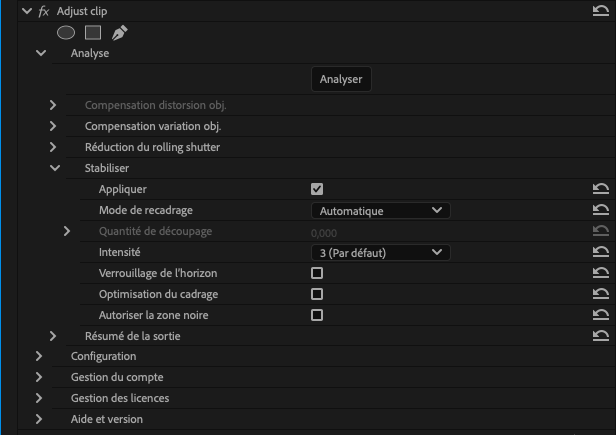The image size is (616, 435).
Task: Expand Réduction du rolling shutter section
Action: tap(54, 147)
